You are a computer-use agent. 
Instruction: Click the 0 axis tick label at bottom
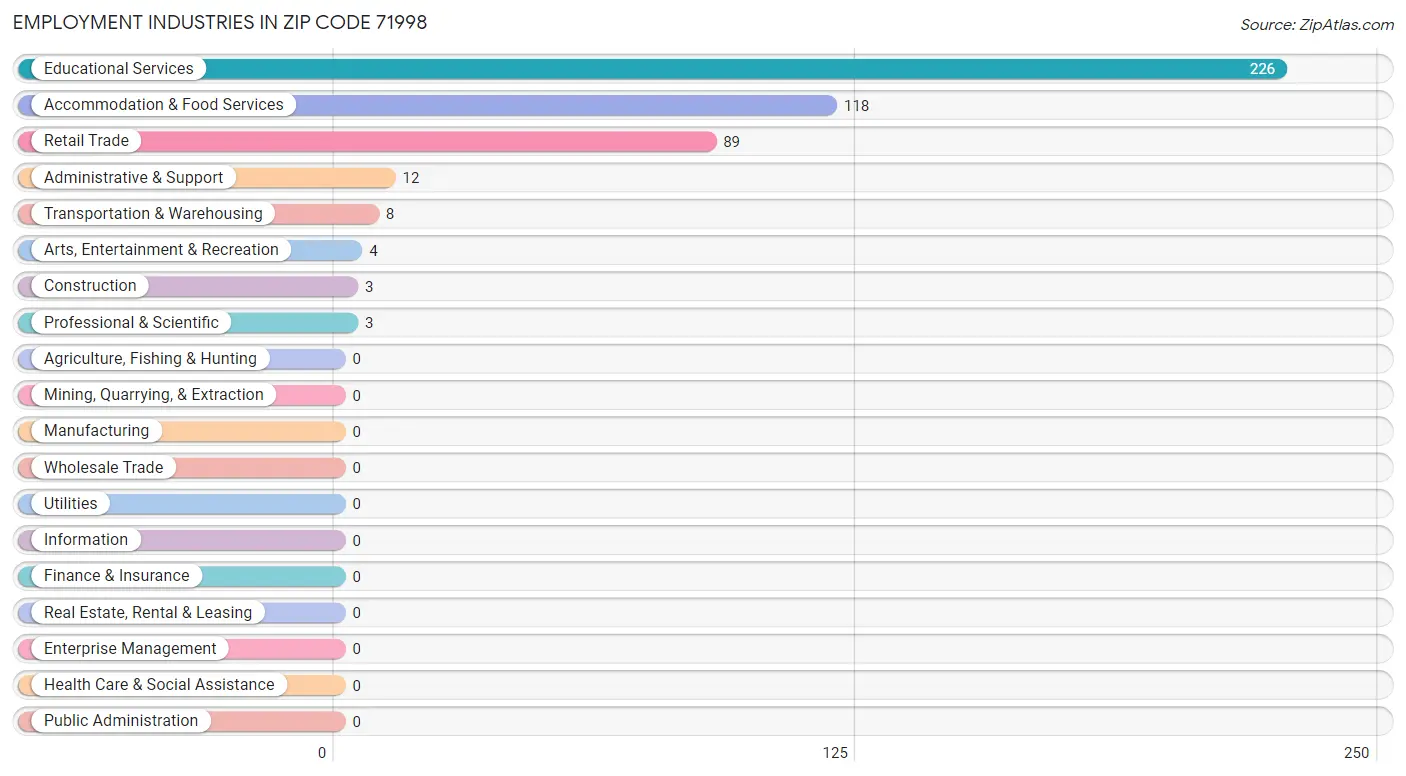click(x=322, y=753)
